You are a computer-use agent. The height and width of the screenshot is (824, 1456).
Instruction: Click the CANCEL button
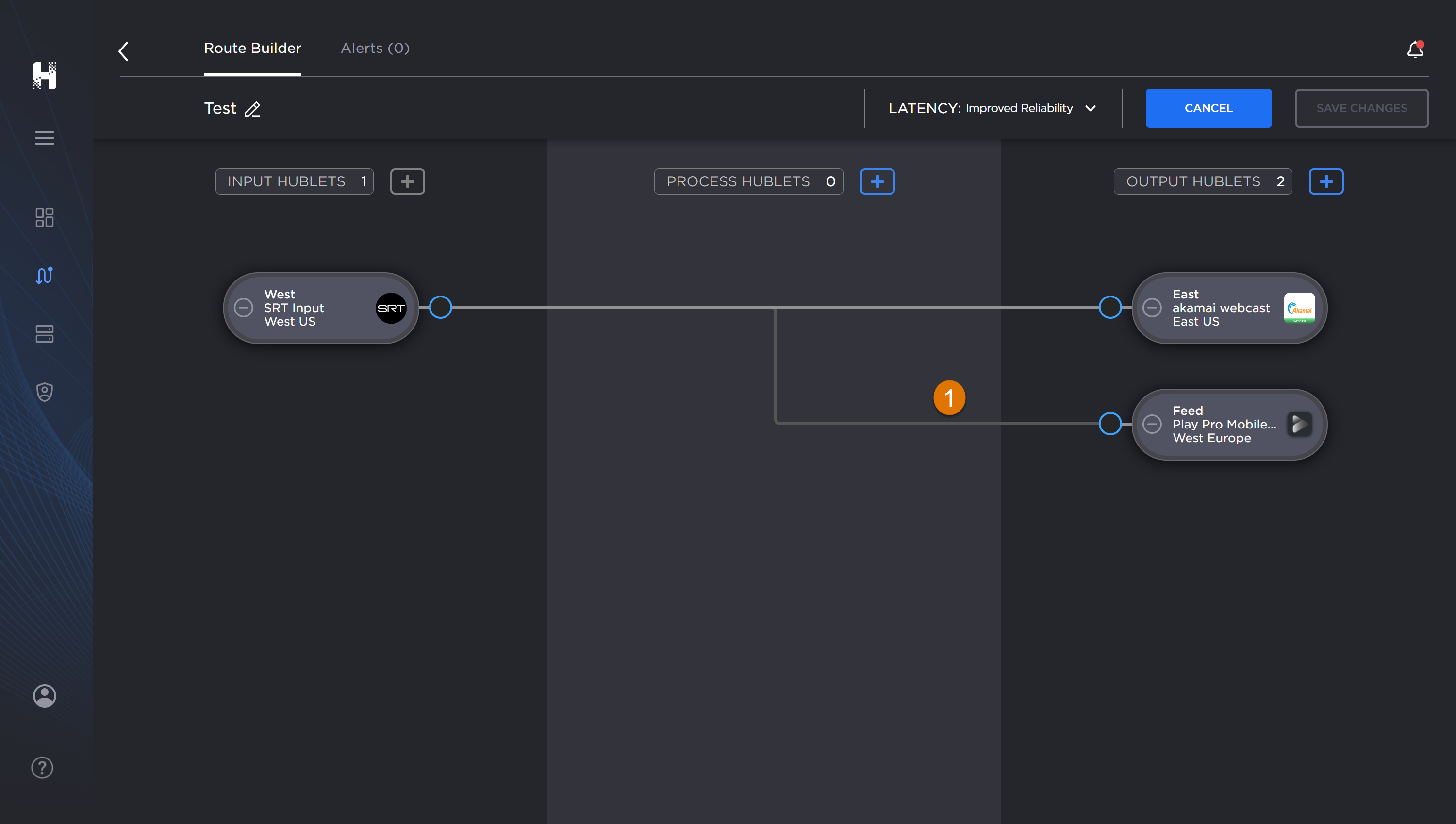pos(1208,108)
